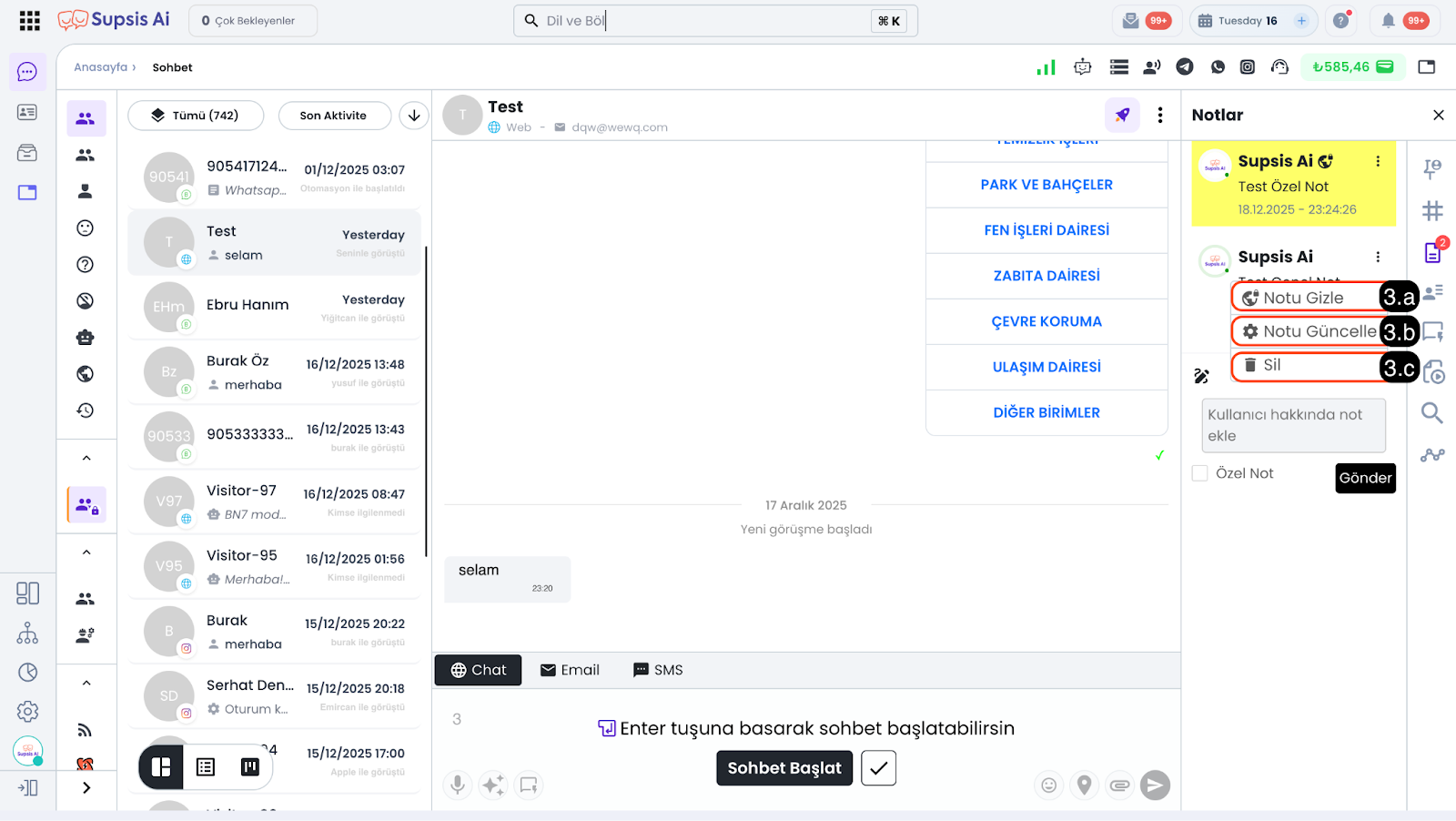Click the location pin icon in composer

click(x=1084, y=785)
